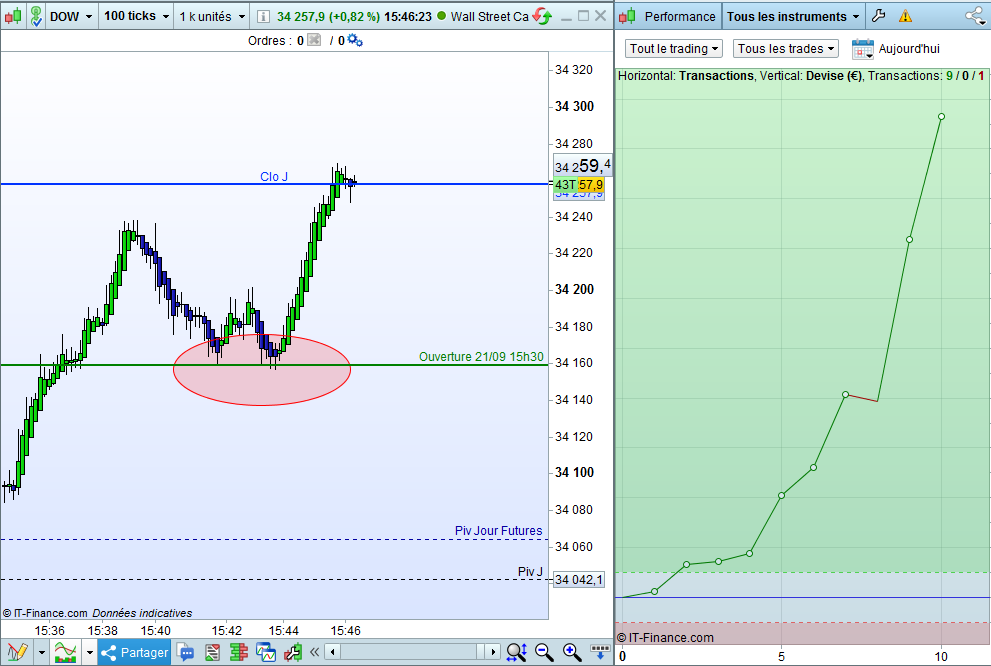
Task: Click the instrument info 'i' icon
Action: (x=264, y=16)
